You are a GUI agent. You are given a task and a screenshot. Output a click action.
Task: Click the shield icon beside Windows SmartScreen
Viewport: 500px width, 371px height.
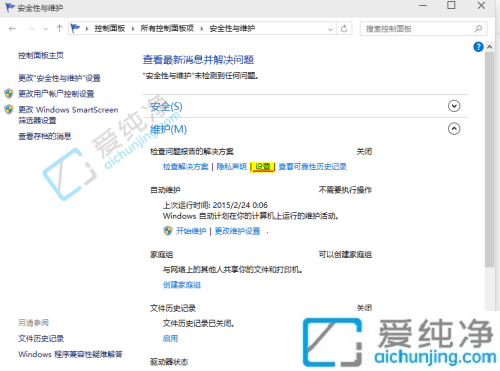point(9,109)
